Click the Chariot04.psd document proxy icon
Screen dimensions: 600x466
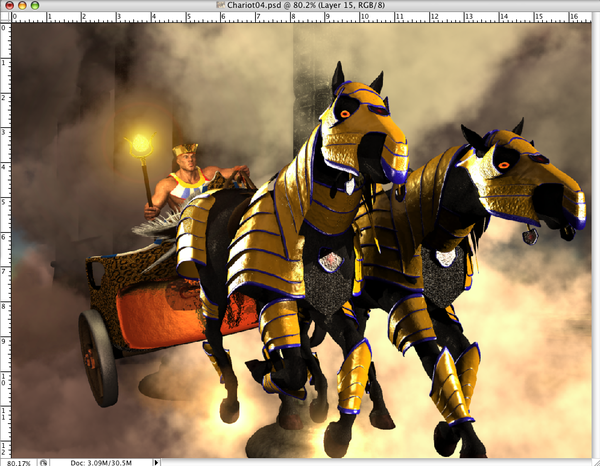(220, 5)
